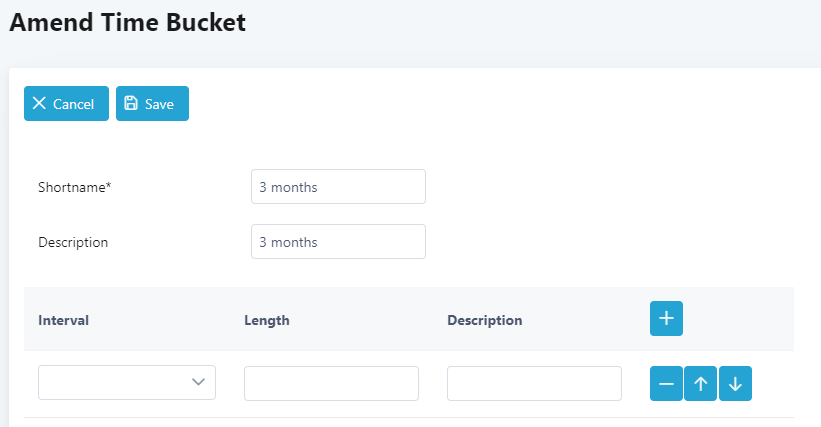Click the Description label beside top form
821x427 pixels.
coord(73,242)
